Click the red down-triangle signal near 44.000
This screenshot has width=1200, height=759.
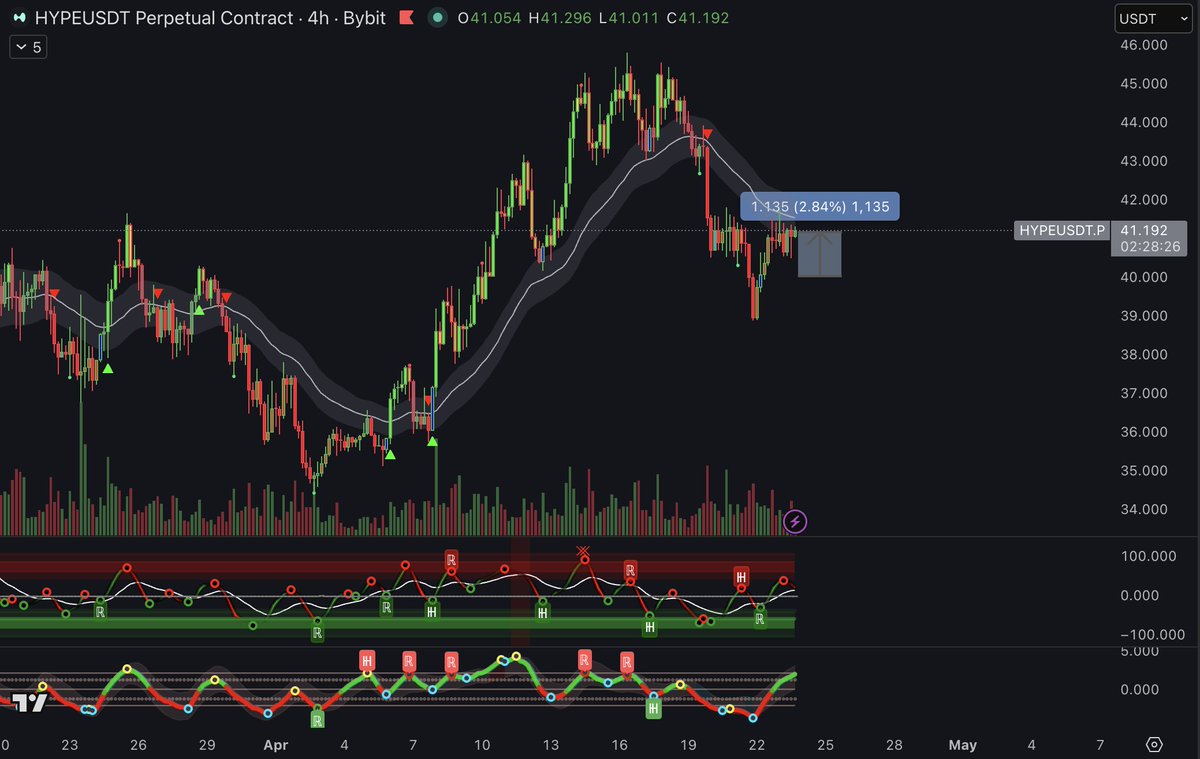[707, 133]
